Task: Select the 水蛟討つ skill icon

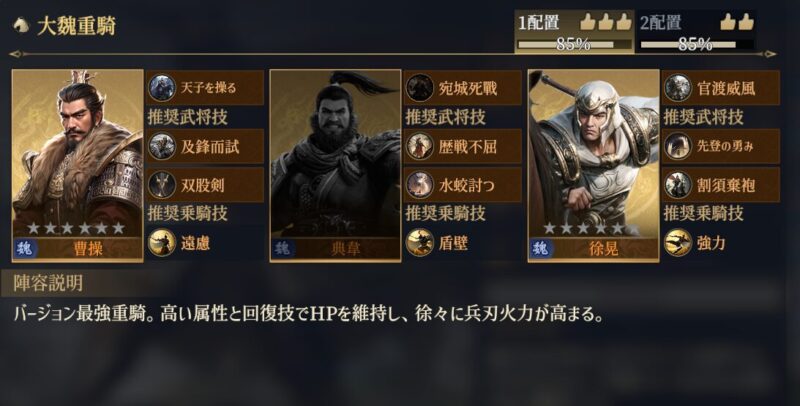Action: click(x=420, y=185)
